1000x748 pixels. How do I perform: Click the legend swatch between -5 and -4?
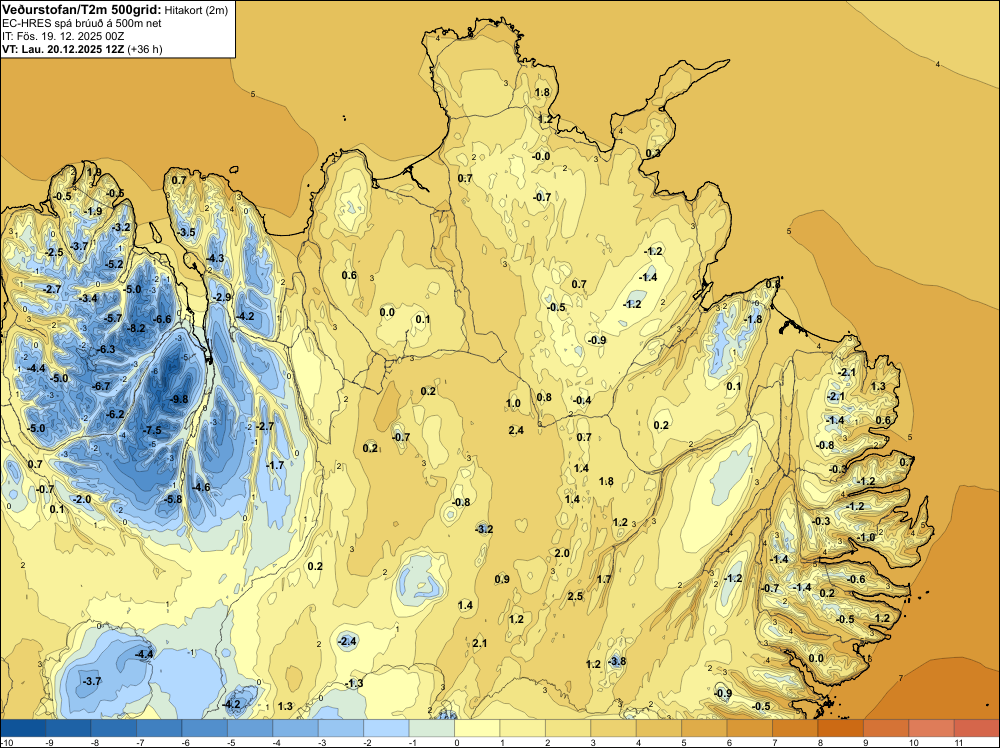[x=250, y=728]
